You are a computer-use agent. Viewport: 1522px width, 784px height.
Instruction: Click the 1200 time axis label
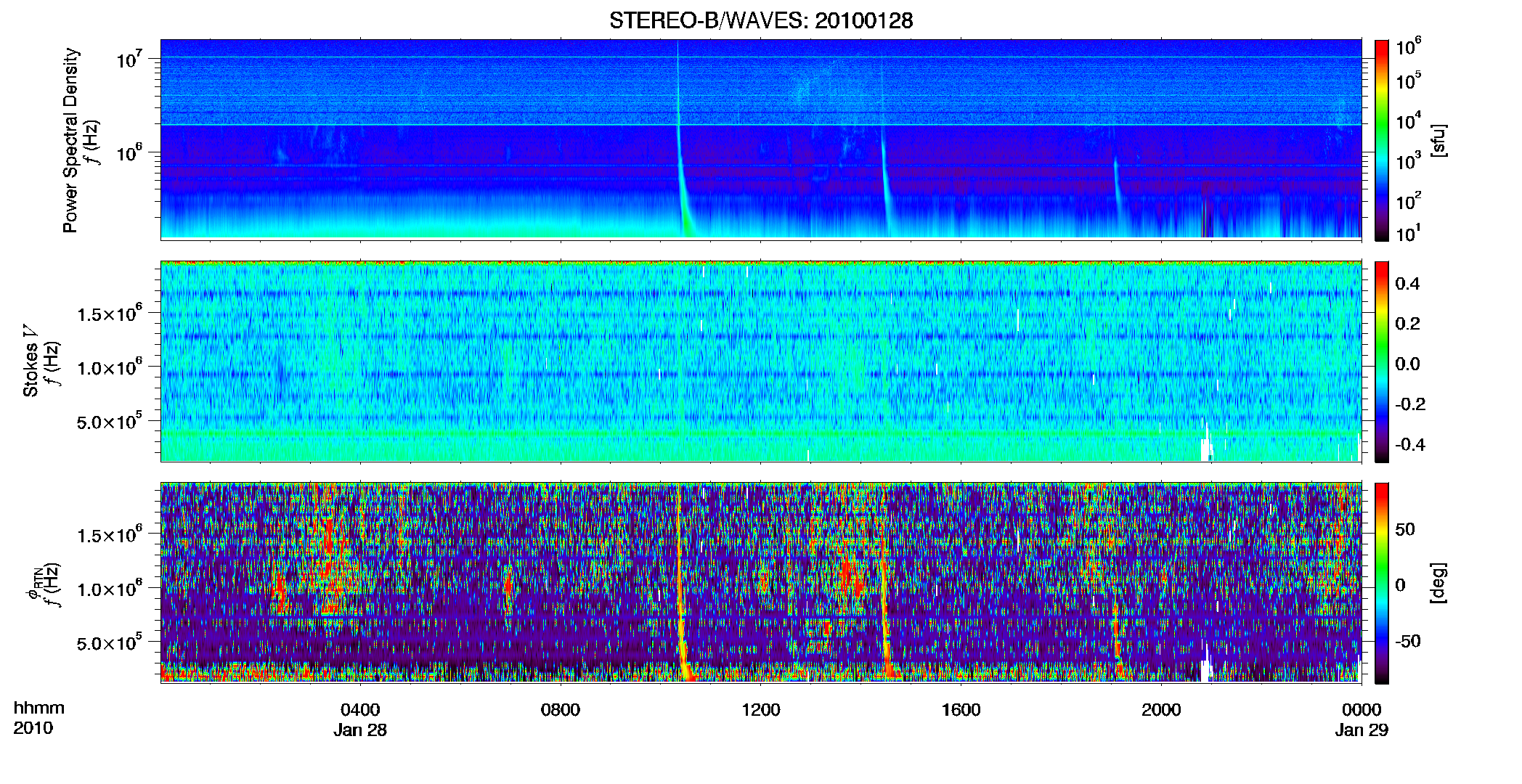coord(760,710)
